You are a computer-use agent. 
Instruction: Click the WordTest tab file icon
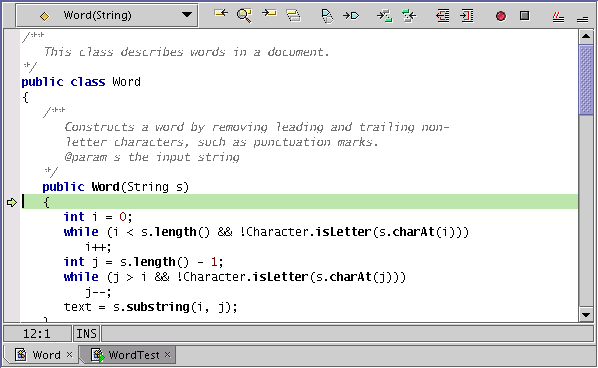point(98,355)
